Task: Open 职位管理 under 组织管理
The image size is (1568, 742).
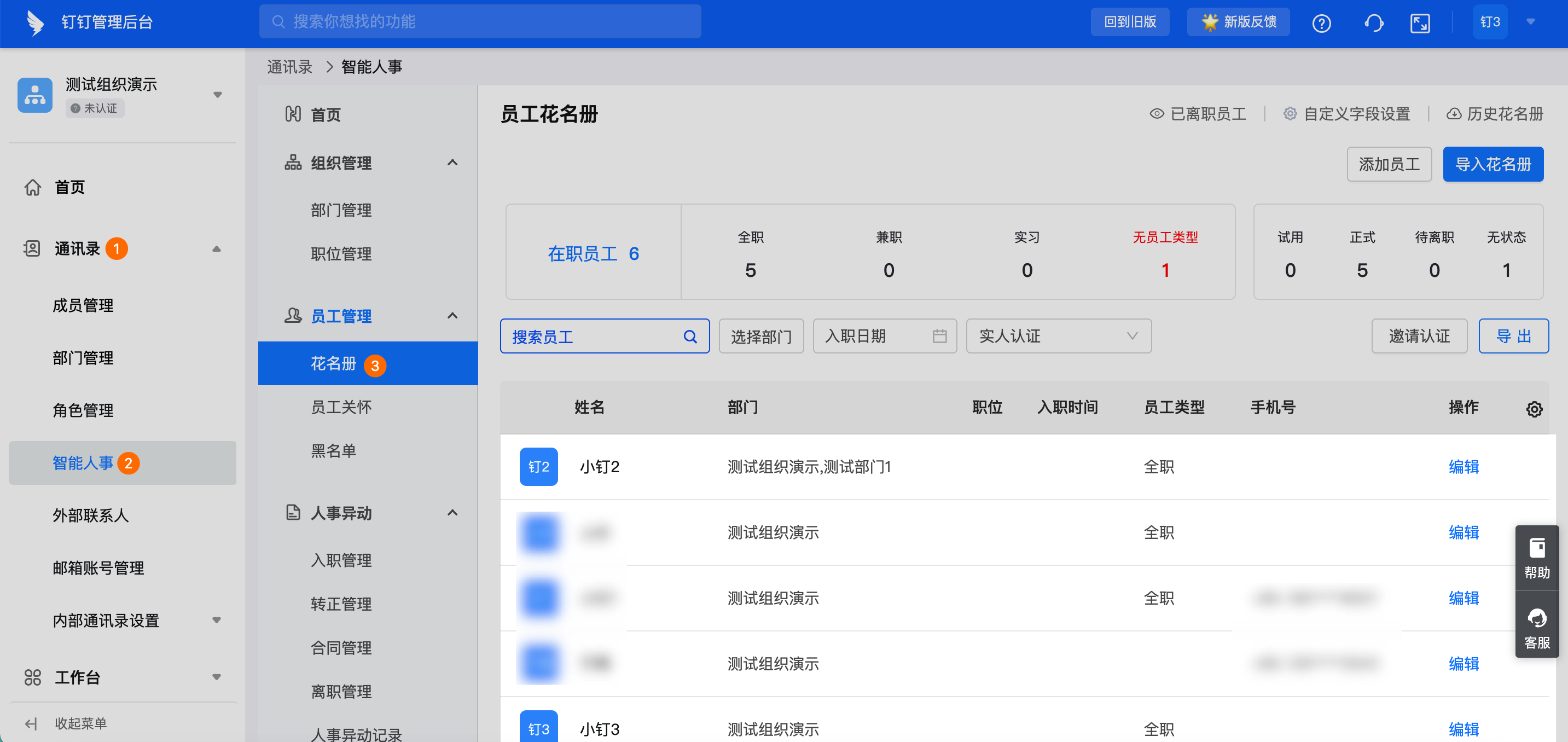Action: click(x=341, y=254)
